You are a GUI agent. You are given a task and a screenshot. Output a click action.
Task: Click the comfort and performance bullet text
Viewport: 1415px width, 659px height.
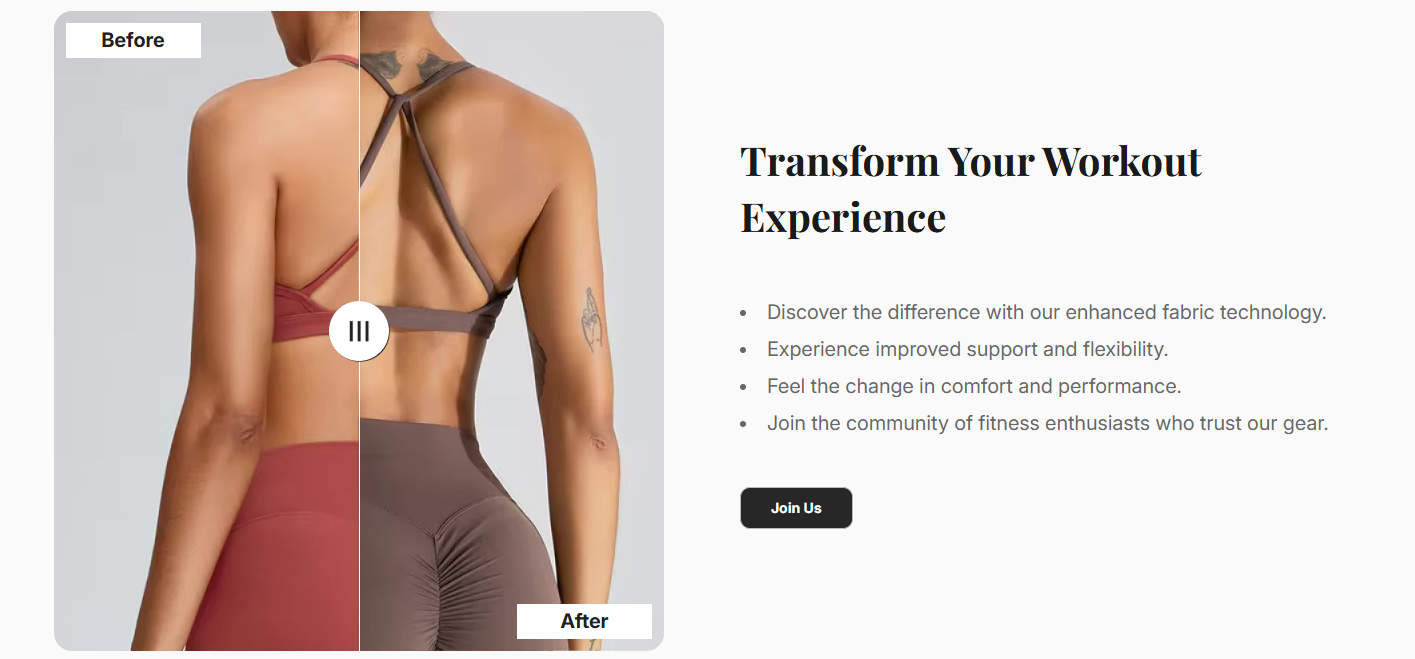(x=974, y=386)
